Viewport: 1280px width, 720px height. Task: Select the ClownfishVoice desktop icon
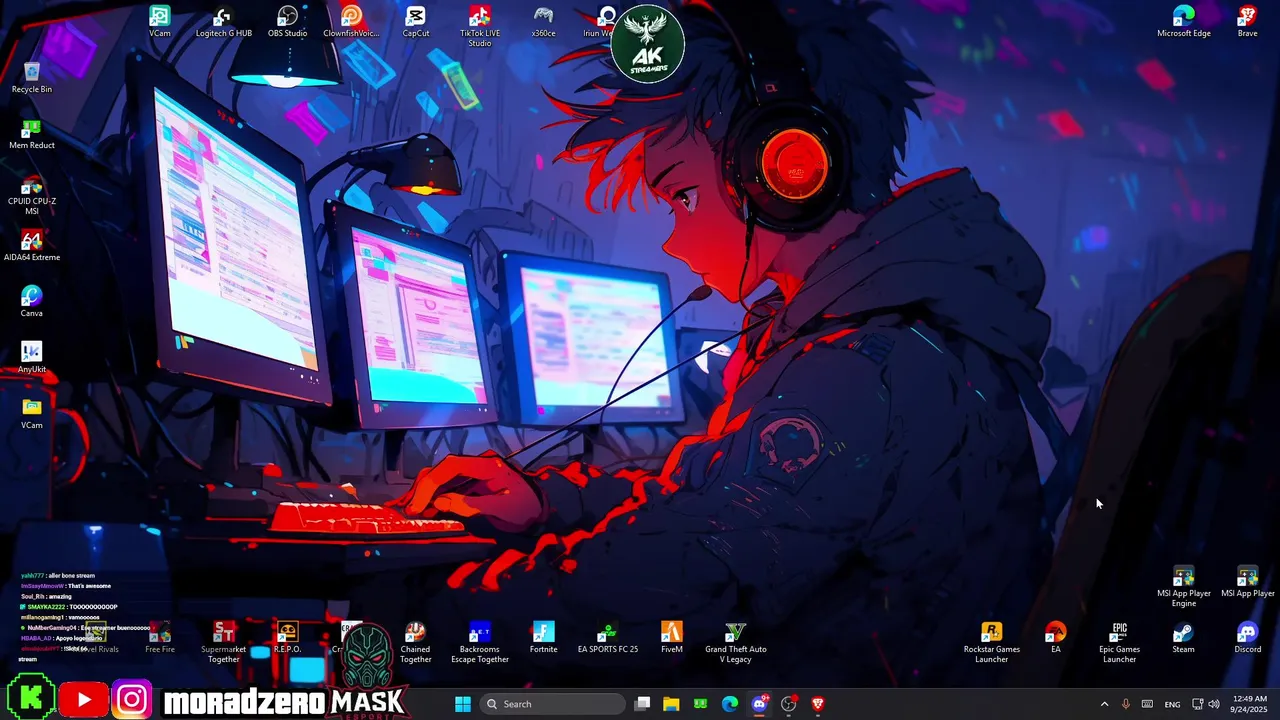[x=351, y=22]
